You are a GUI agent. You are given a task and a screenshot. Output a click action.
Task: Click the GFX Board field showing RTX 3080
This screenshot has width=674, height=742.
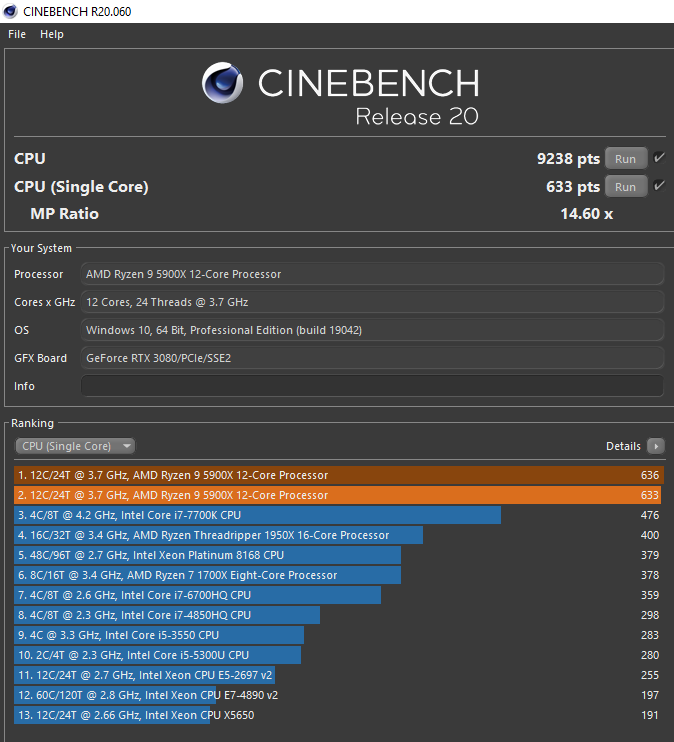pos(372,358)
